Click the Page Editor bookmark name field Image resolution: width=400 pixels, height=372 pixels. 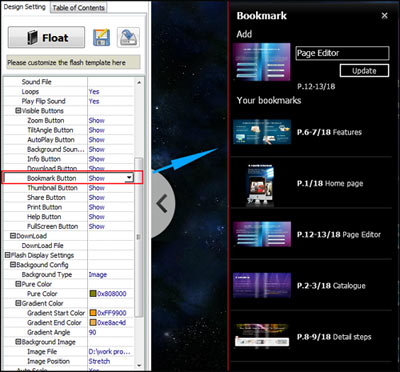click(342, 53)
